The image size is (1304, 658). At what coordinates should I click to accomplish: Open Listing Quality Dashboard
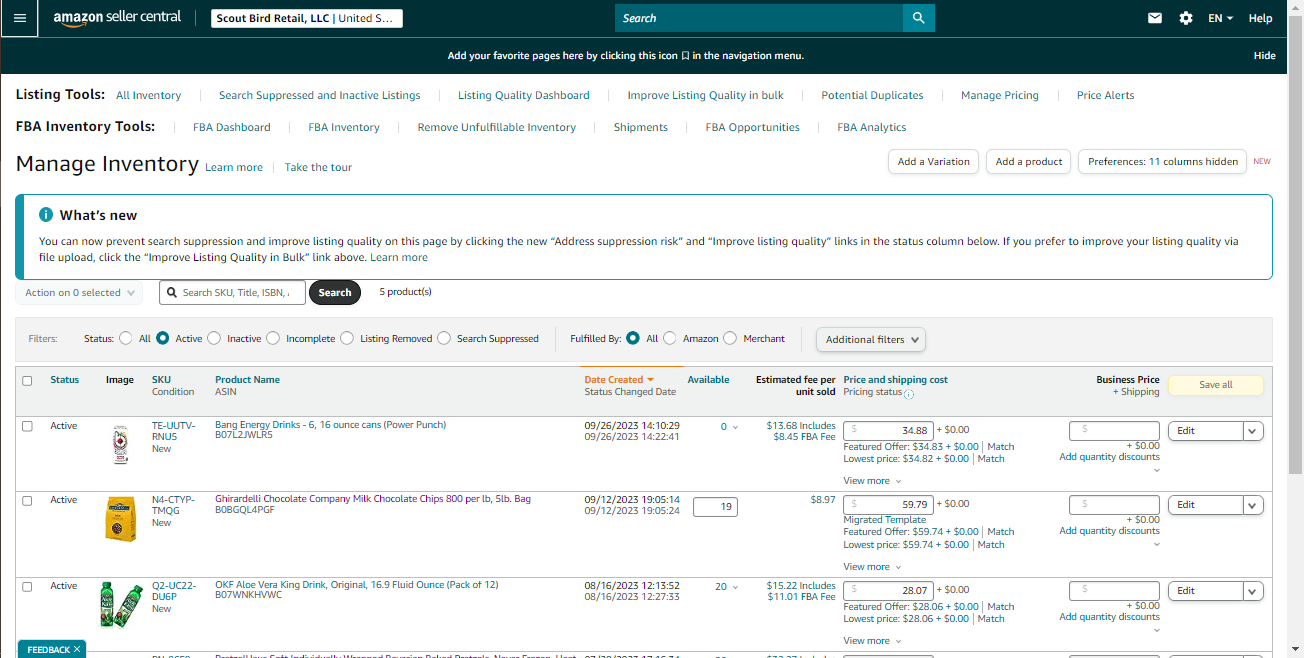524,96
